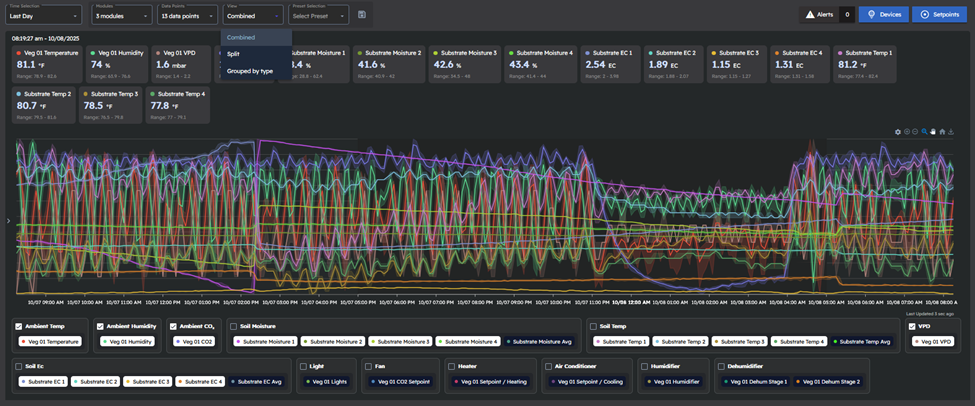Choose Split from the View menu
This screenshot has width=975, height=406.
[x=234, y=54]
